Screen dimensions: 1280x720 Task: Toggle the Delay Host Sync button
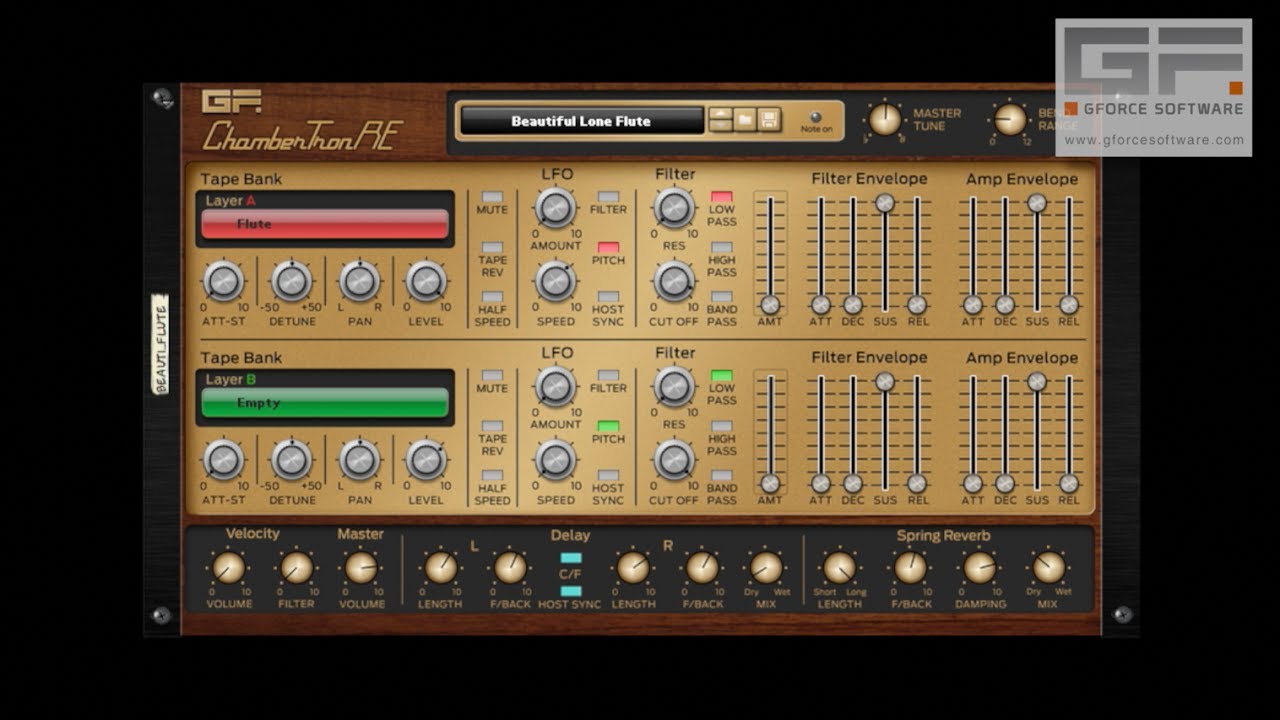pos(571,591)
